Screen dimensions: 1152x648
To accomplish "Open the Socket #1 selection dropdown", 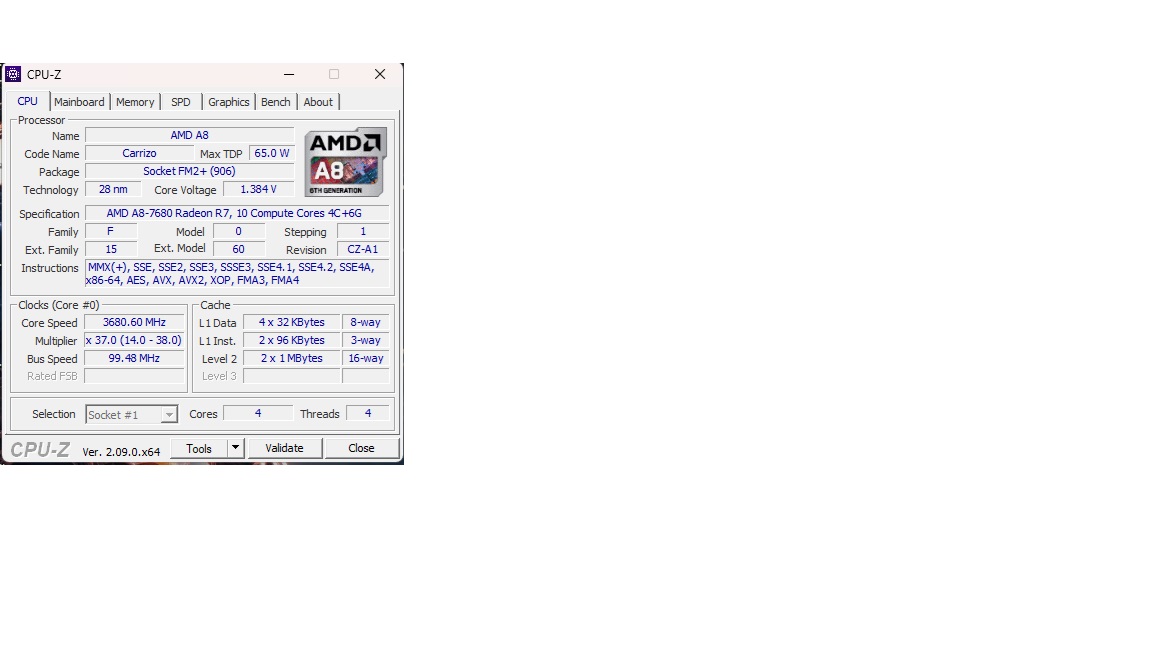I will point(132,414).
